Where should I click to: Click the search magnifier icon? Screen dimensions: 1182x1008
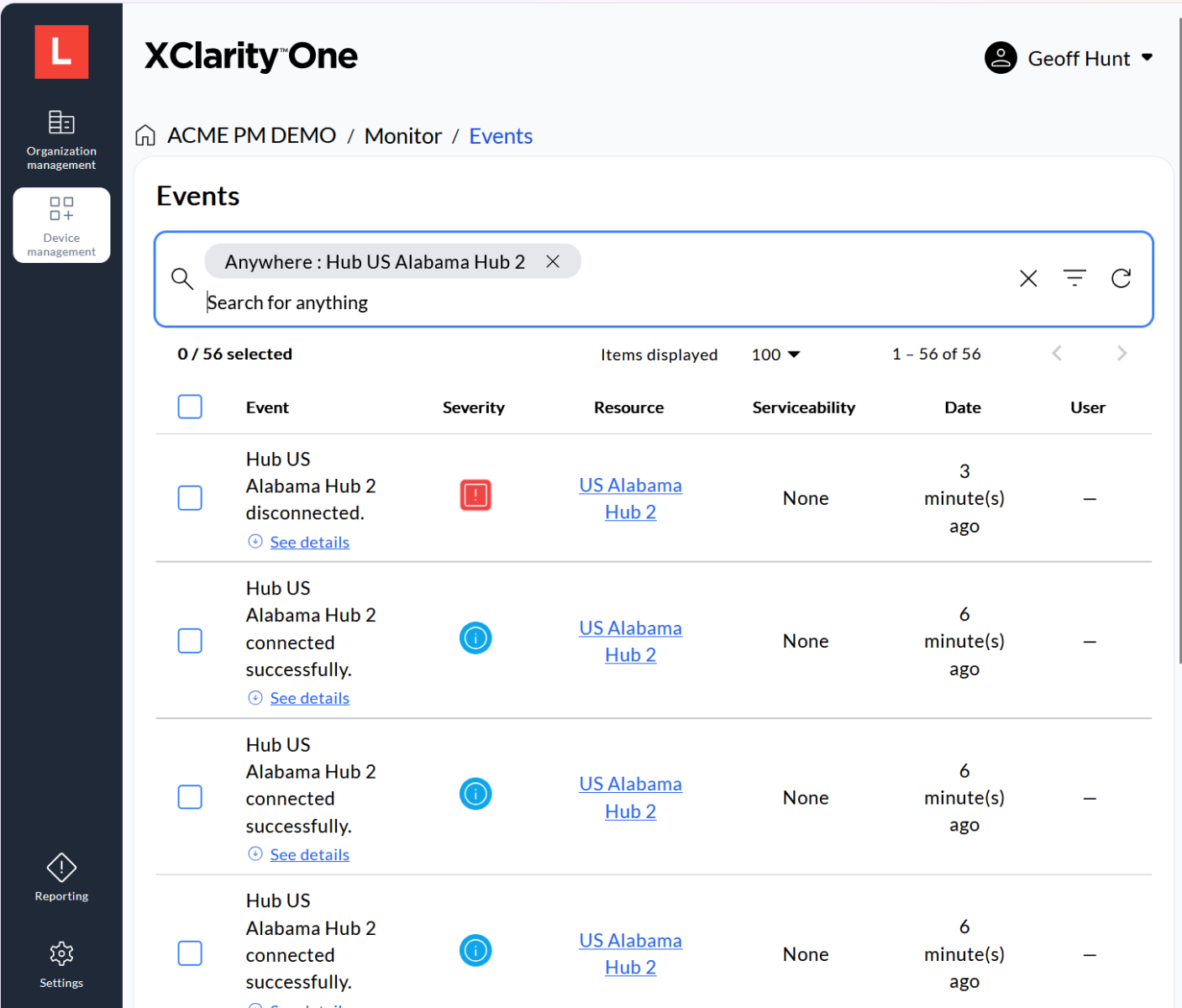coord(182,278)
